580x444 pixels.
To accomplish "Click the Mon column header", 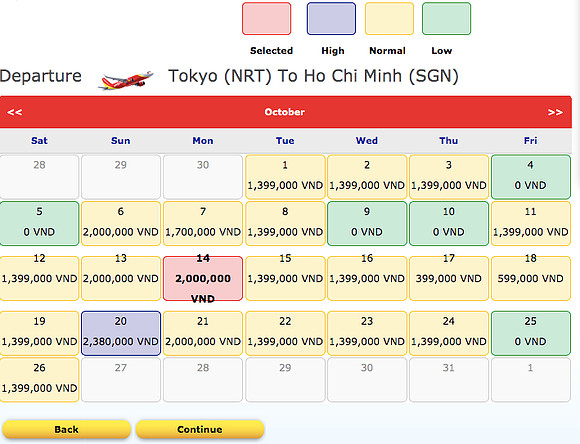I will point(203,141).
